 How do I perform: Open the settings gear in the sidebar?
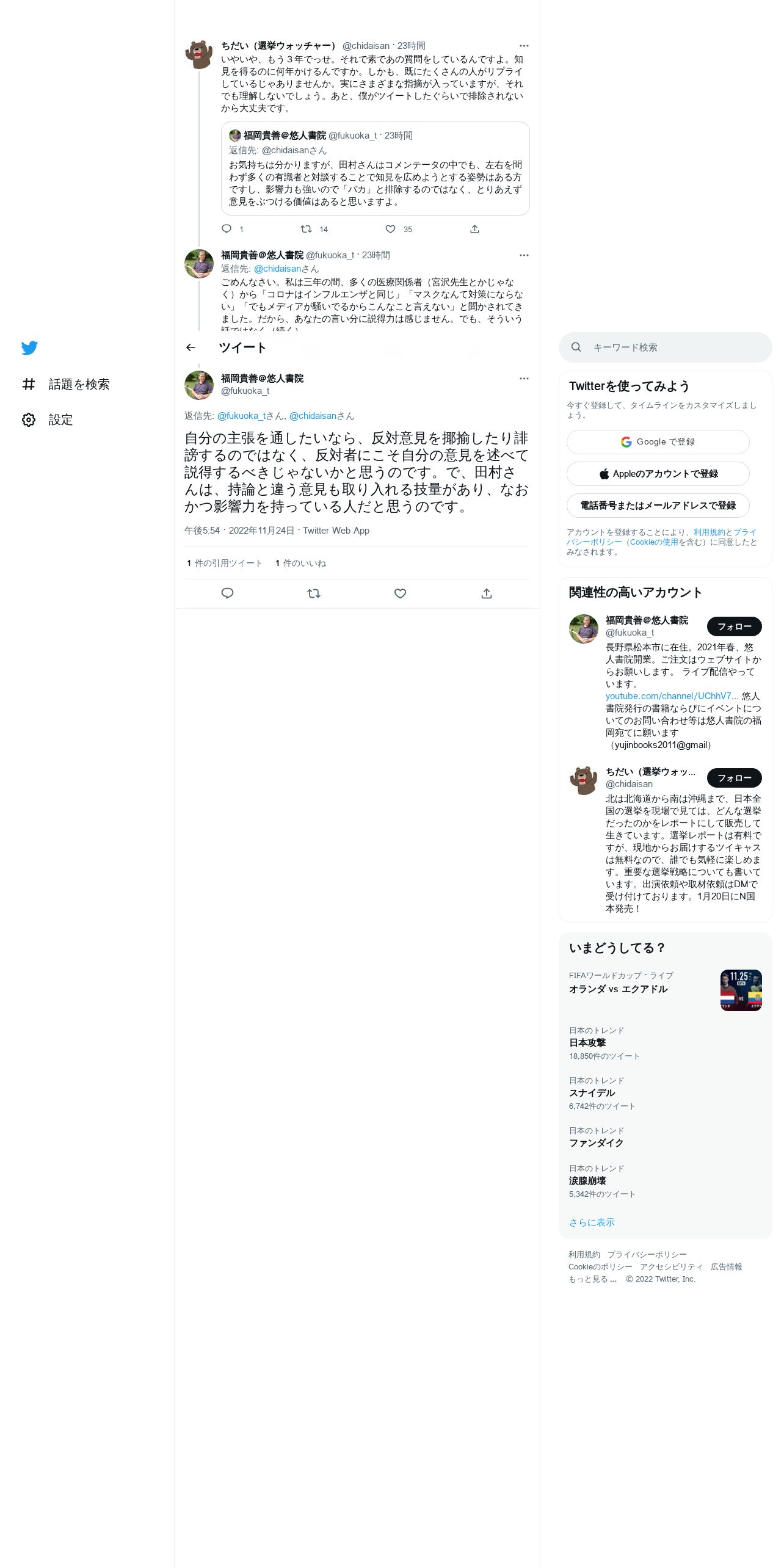29,419
